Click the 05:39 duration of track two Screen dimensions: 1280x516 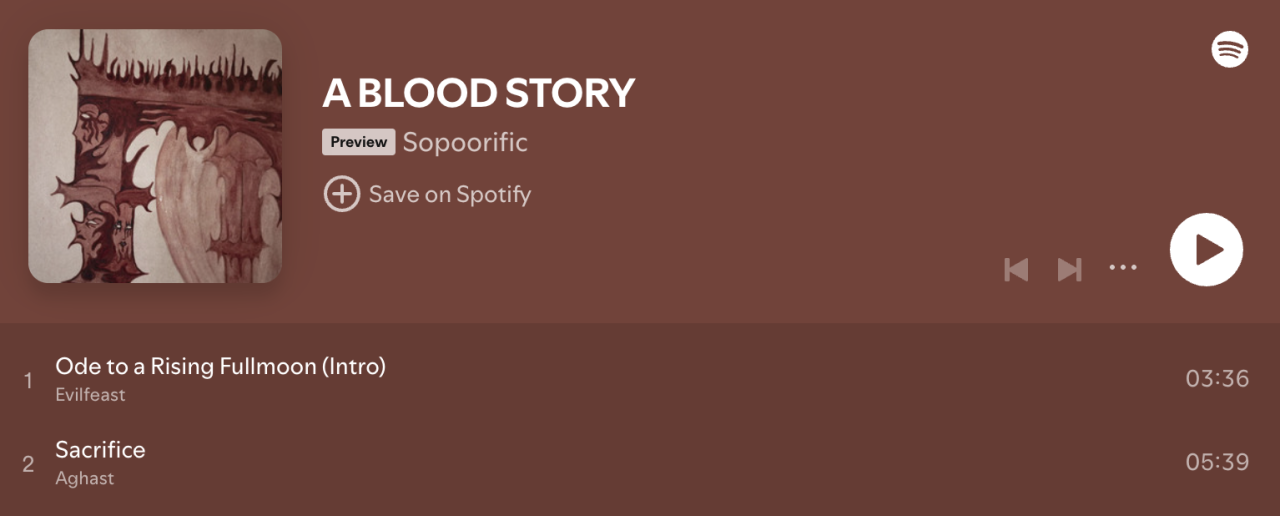1216,462
